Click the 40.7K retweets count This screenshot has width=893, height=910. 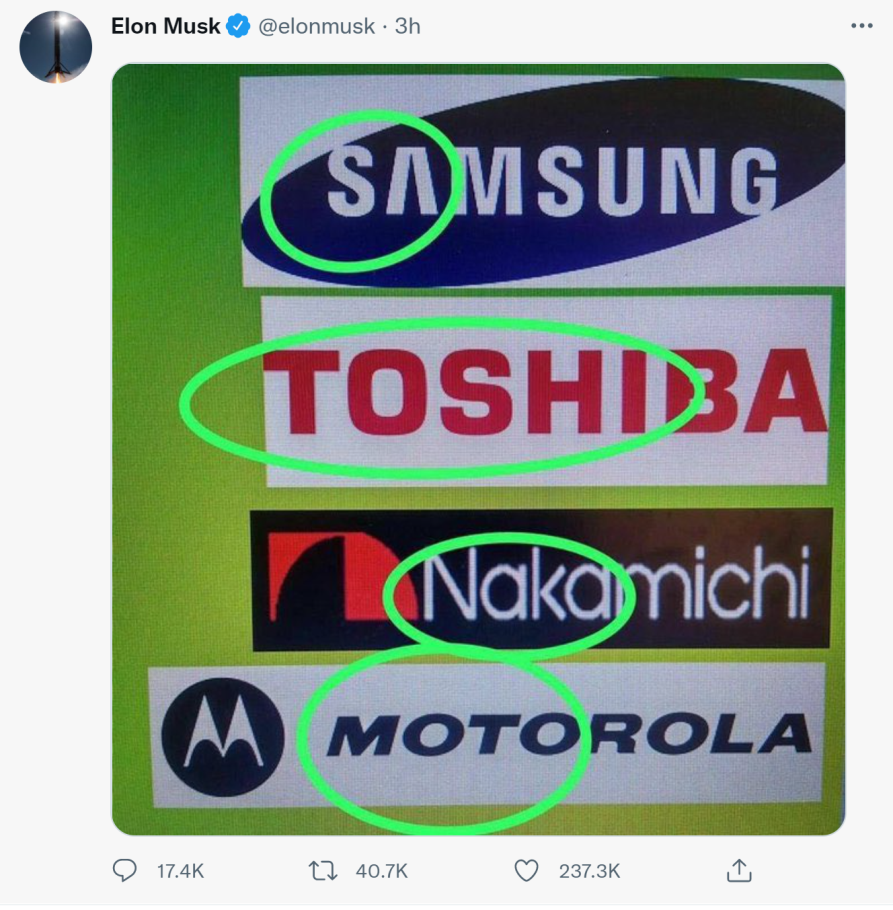(x=382, y=871)
